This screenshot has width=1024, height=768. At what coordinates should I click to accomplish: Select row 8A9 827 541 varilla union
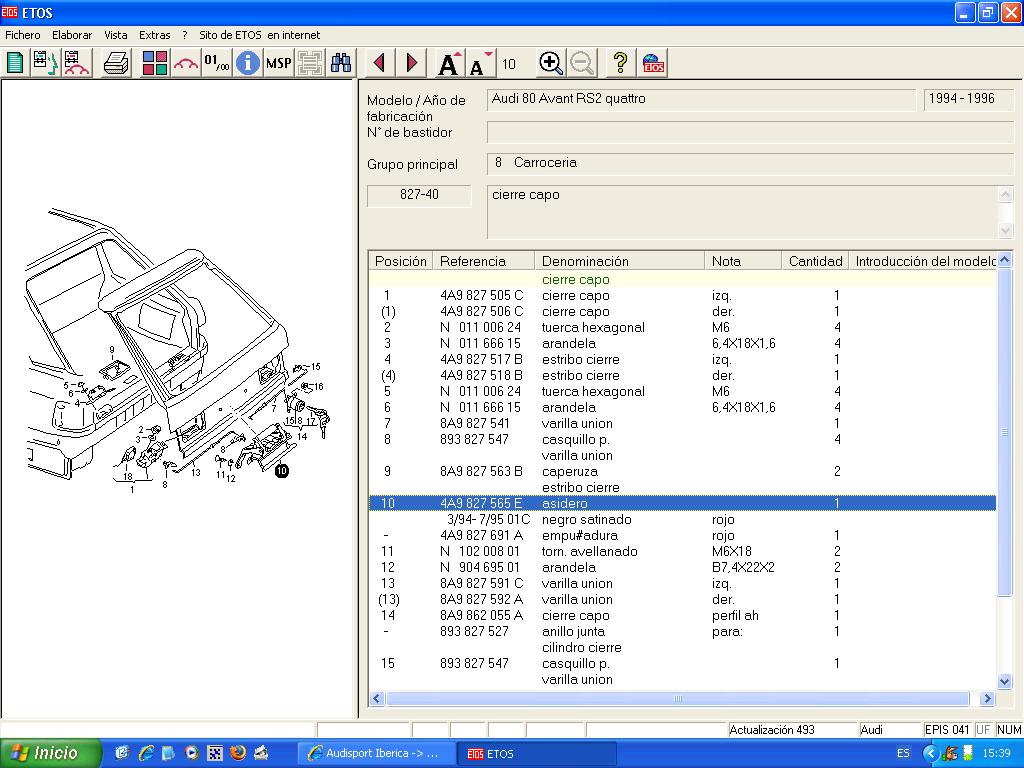[682, 424]
